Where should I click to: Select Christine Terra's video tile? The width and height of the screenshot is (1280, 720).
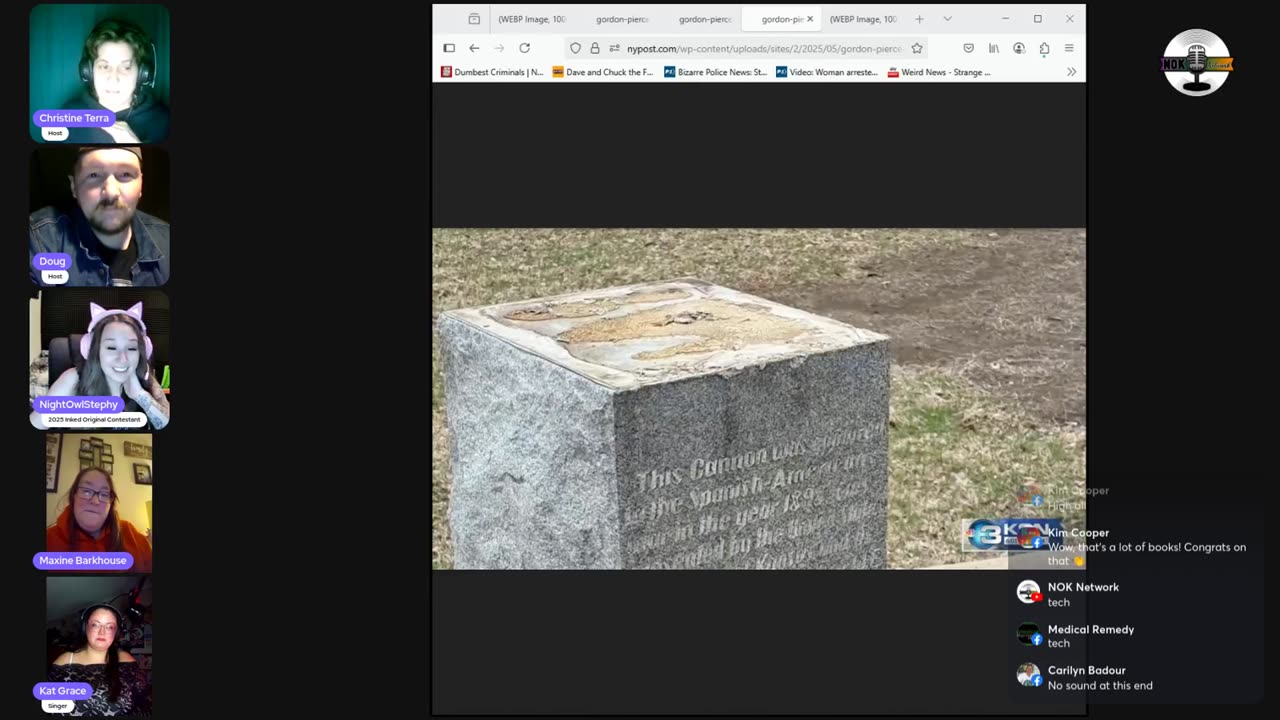click(x=99, y=73)
